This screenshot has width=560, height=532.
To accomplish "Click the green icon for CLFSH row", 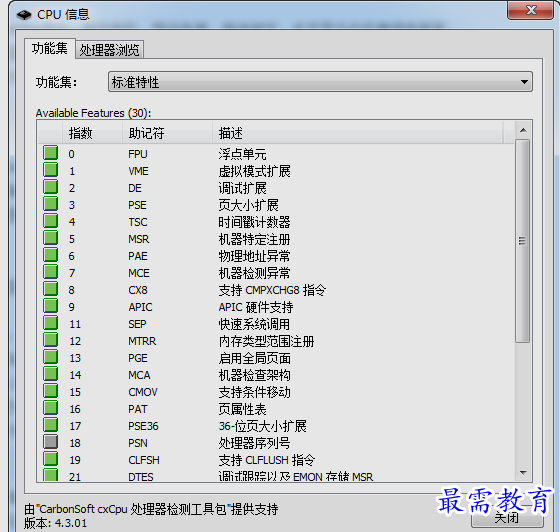I will click(50, 459).
